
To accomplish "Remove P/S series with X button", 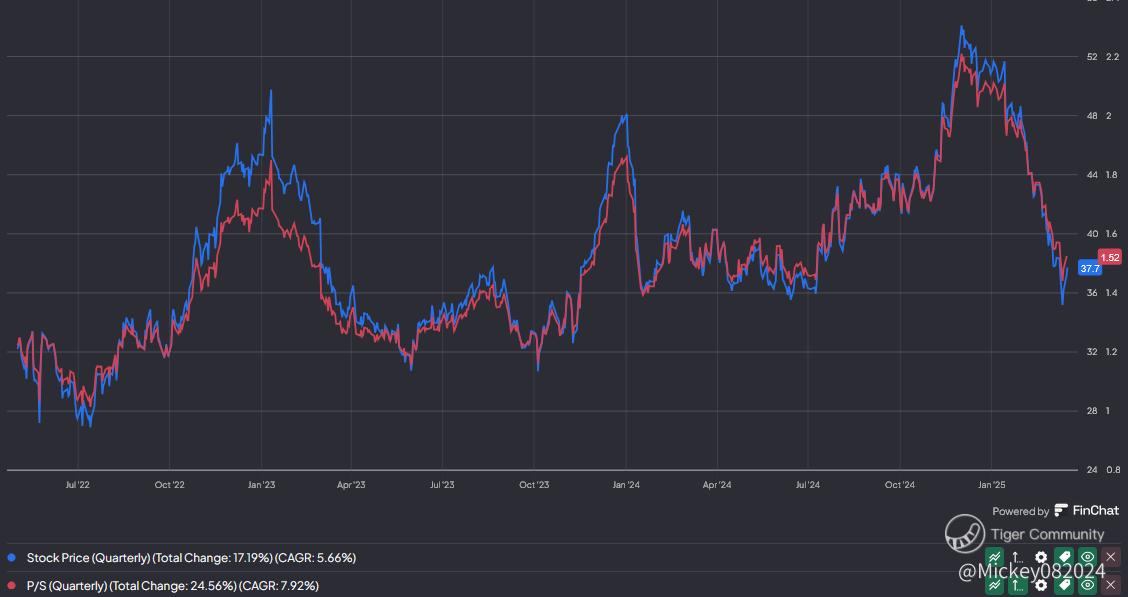I will [x=1111, y=585].
